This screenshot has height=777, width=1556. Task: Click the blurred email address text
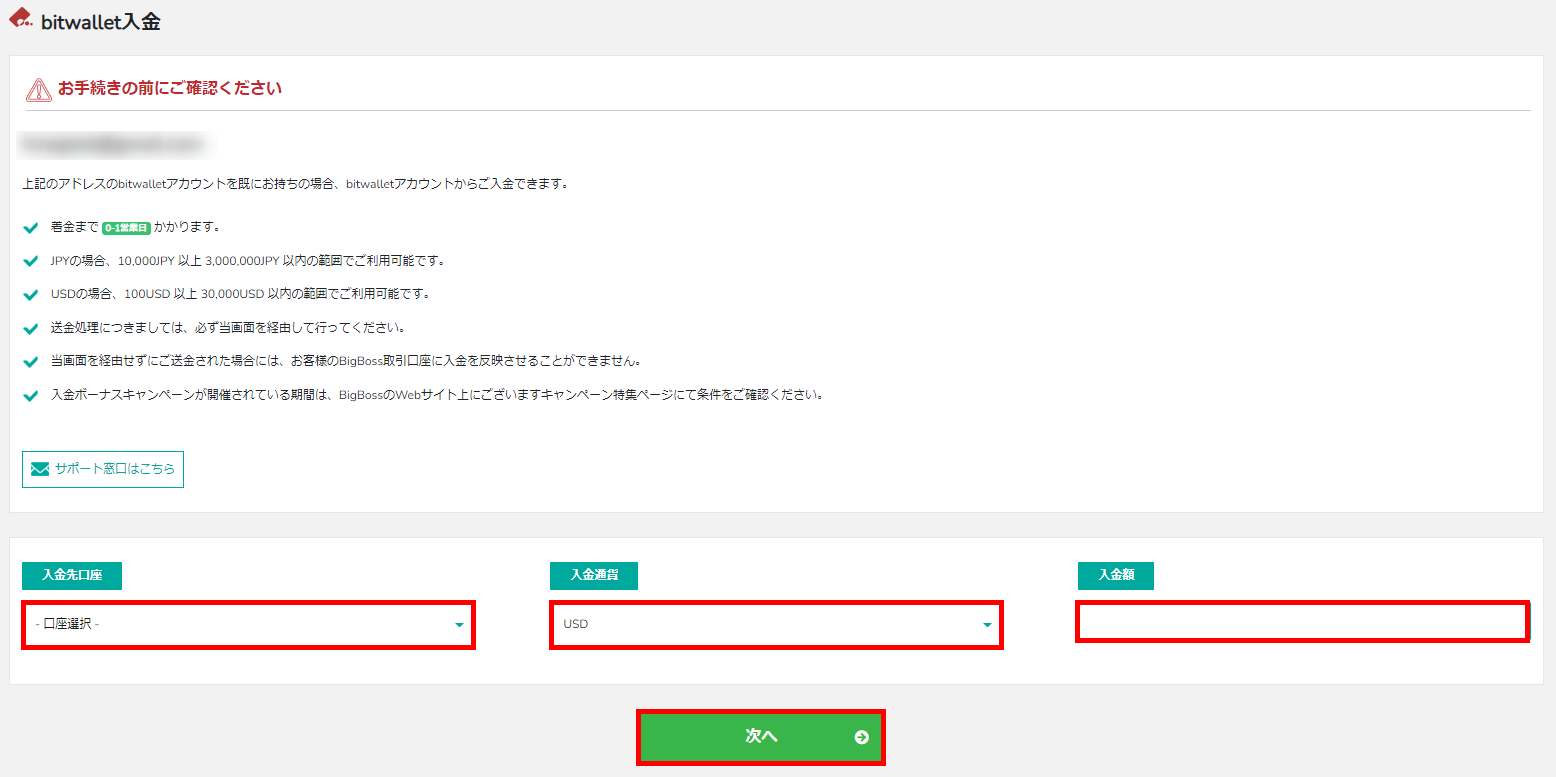(x=112, y=144)
